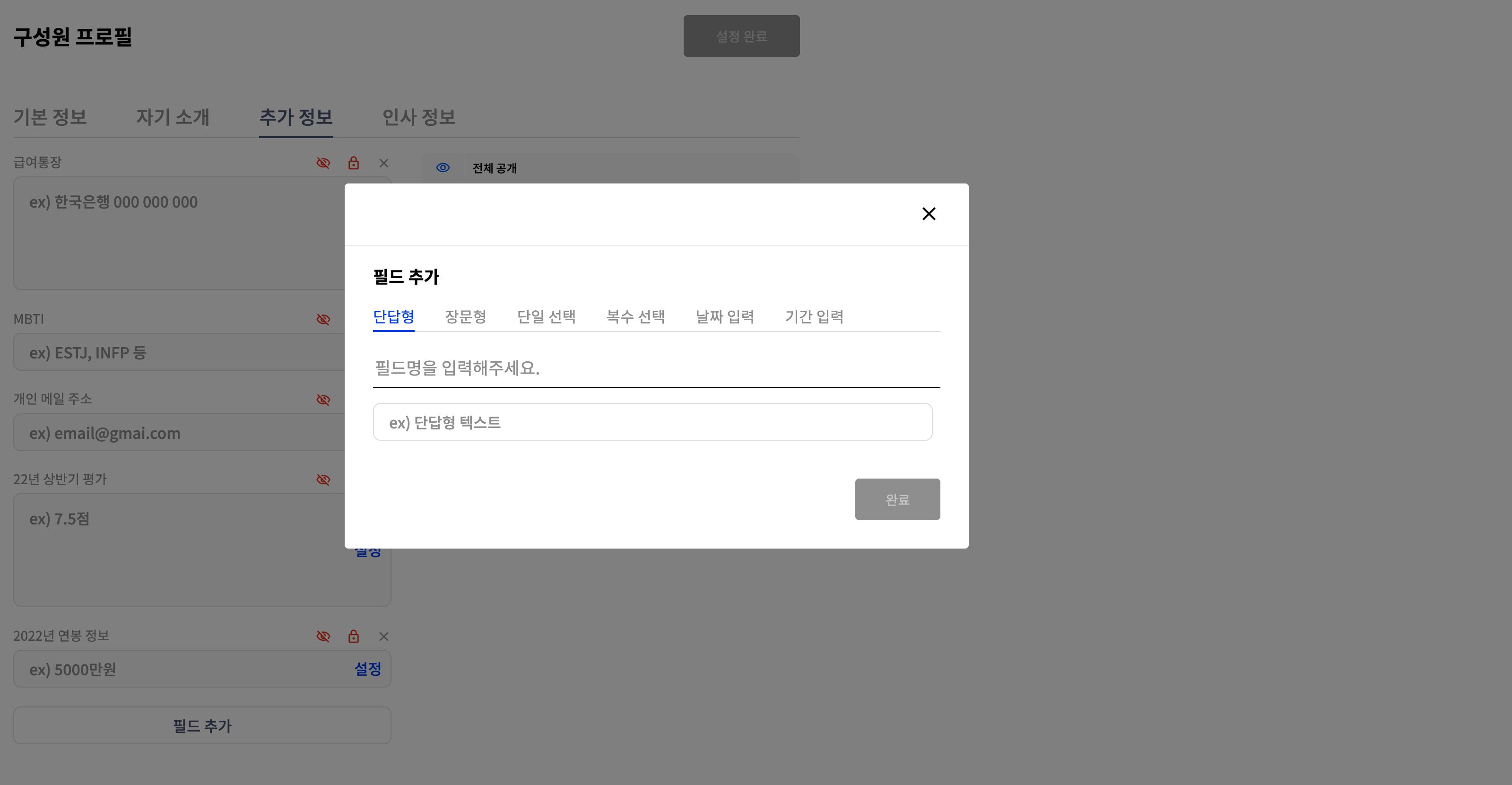Click the 필드 추가 button at the bottom
The height and width of the screenshot is (785, 1512).
(202, 726)
